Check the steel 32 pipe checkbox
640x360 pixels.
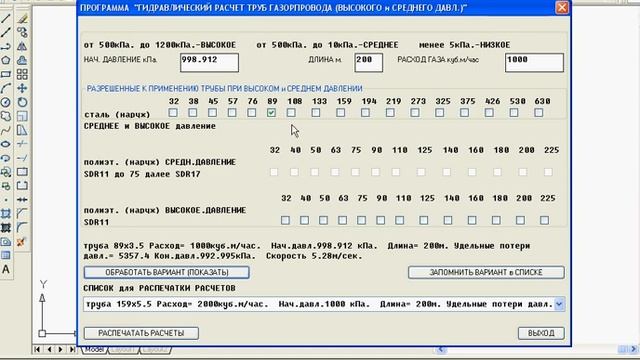click(173, 112)
